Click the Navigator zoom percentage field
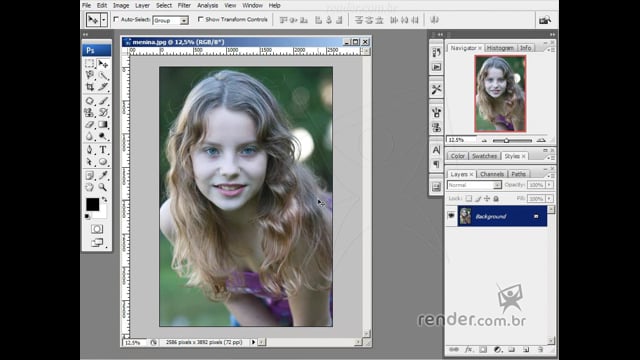This screenshot has width=640, height=360. click(x=461, y=140)
